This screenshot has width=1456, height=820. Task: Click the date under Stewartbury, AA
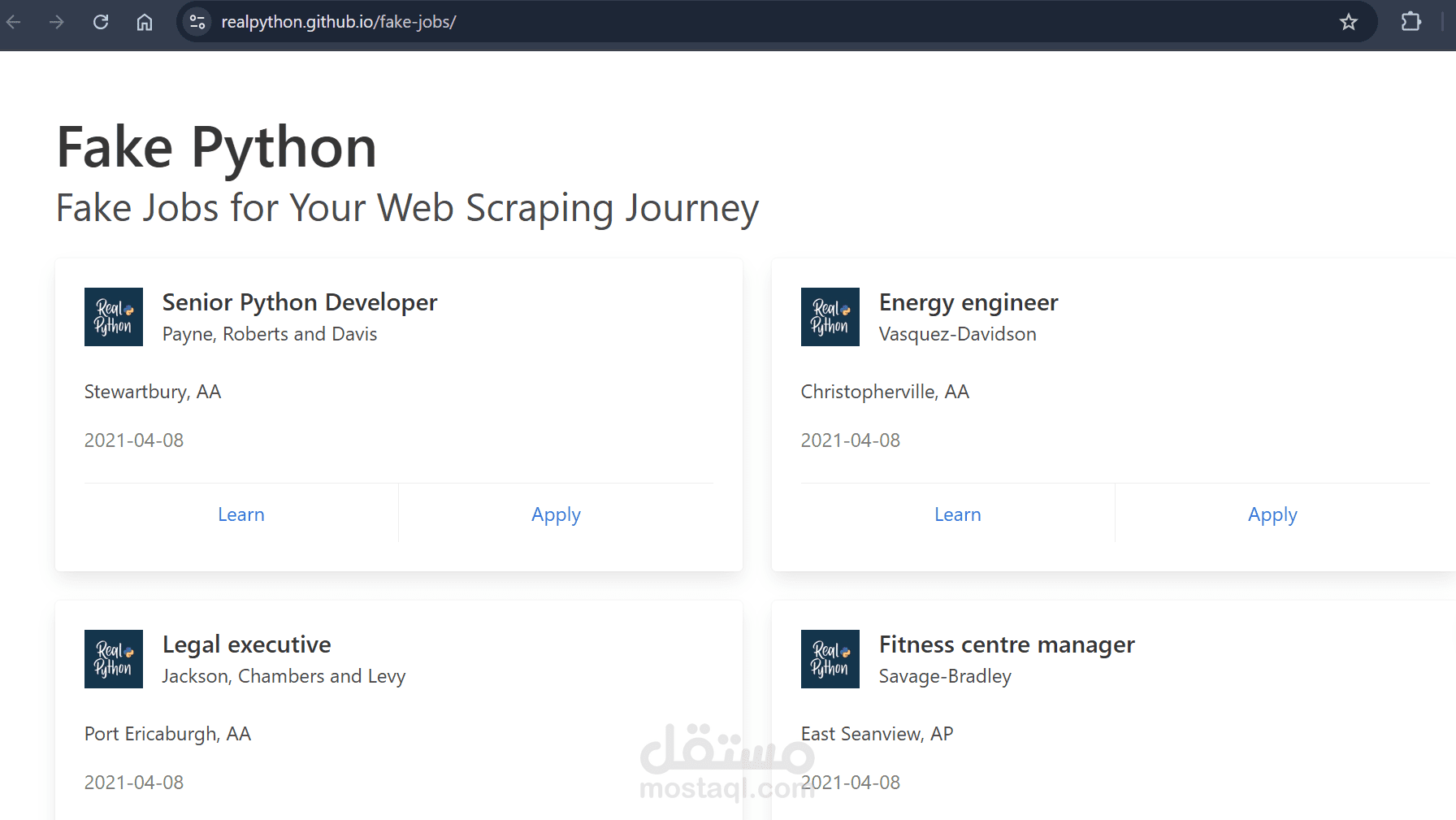134,440
